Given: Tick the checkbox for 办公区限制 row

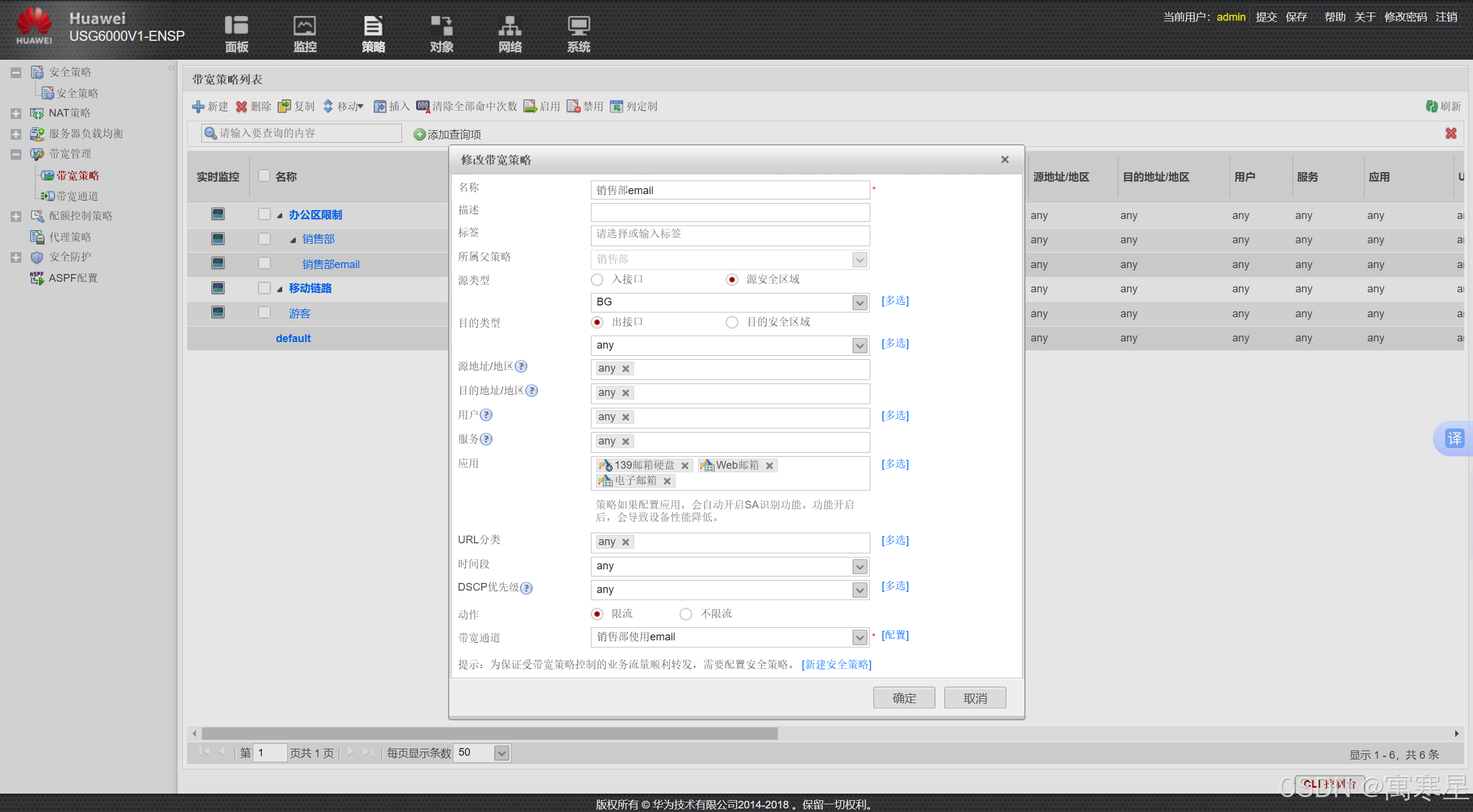Looking at the screenshot, I should (264, 214).
